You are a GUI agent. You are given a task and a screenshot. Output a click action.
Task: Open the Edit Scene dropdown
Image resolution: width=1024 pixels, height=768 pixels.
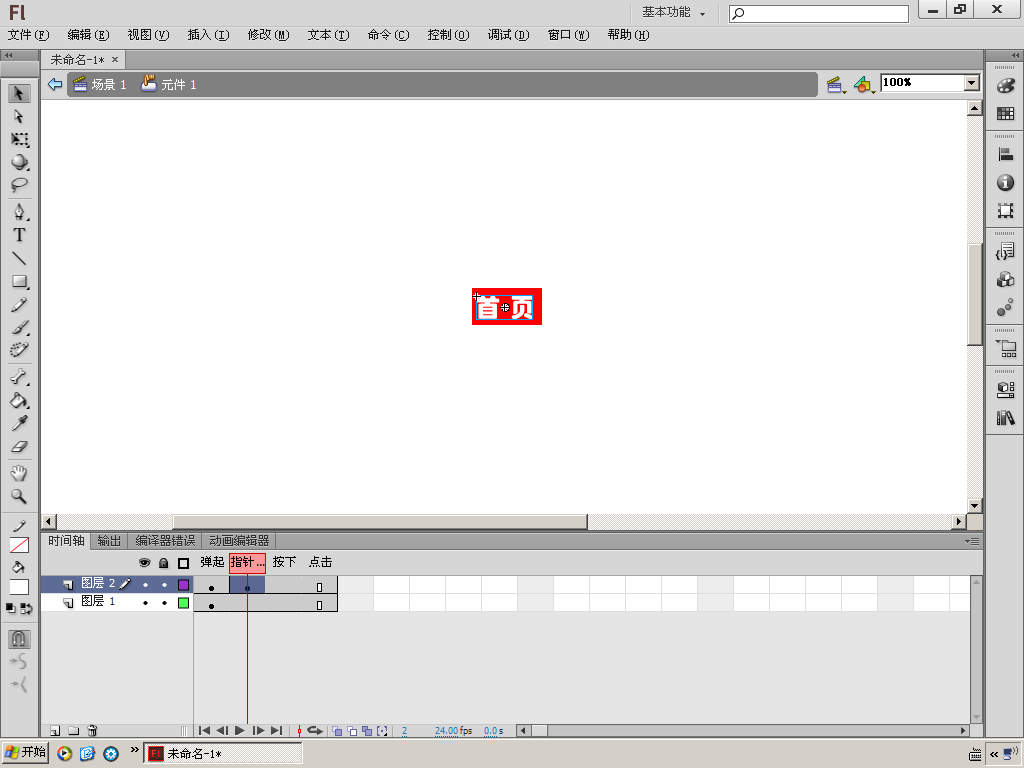835,85
